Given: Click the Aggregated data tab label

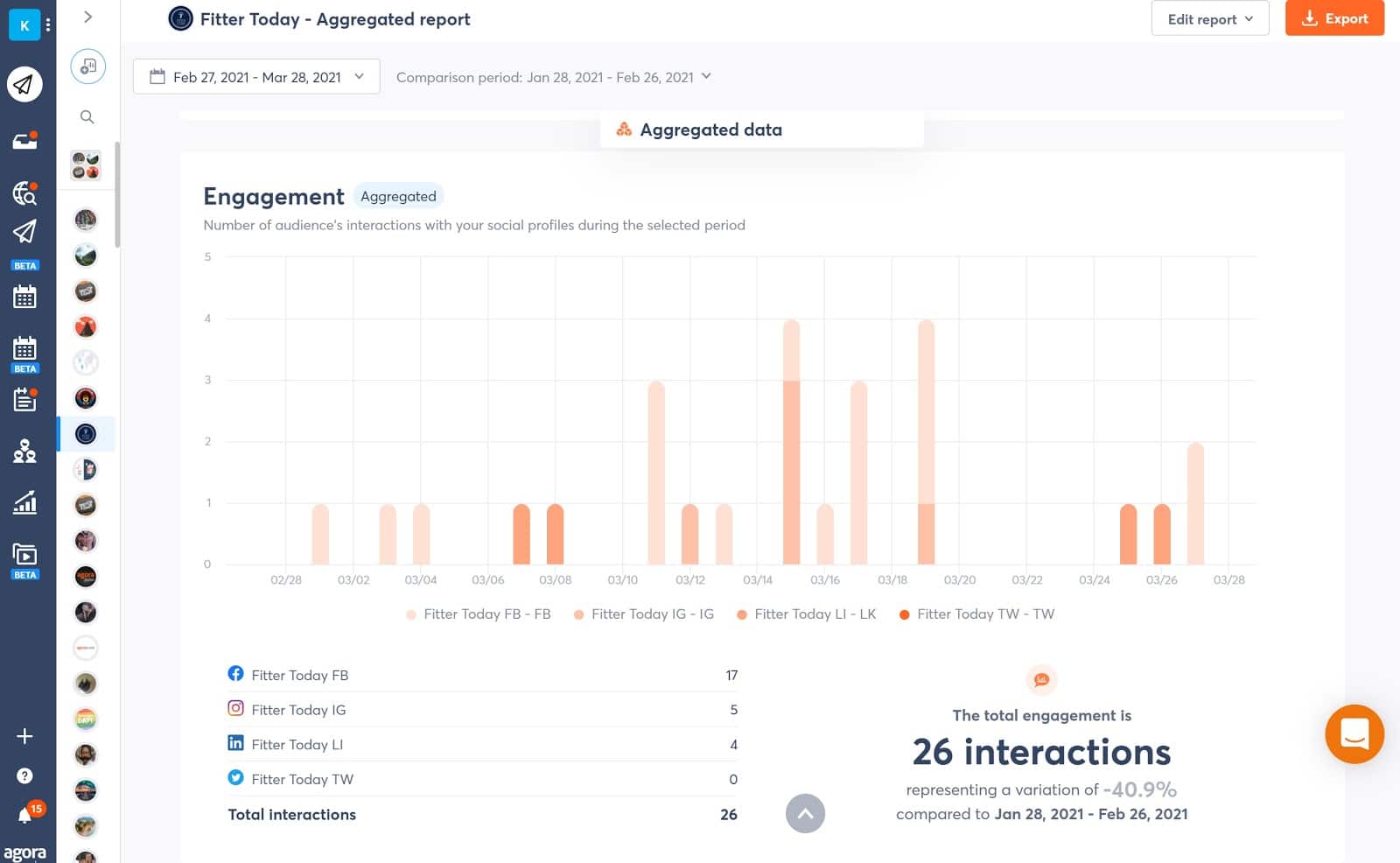Looking at the screenshot, I should (x=710, y=130).
